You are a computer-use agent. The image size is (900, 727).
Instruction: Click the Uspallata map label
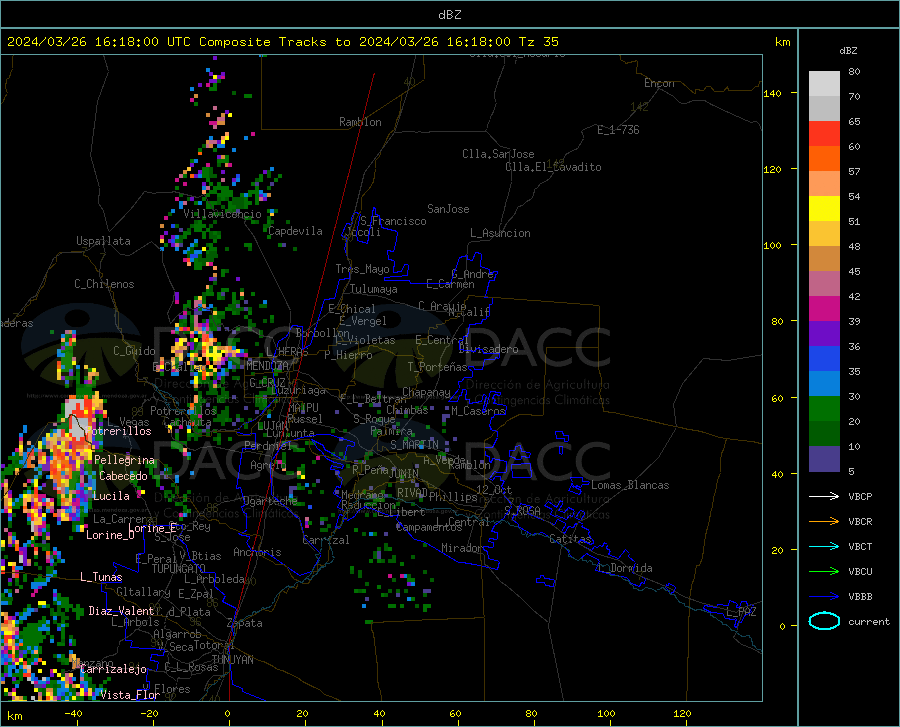[103, 241]
